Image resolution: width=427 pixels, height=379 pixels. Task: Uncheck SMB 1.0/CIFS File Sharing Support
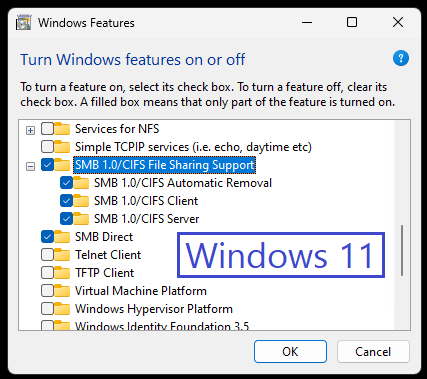pos(47,165)
